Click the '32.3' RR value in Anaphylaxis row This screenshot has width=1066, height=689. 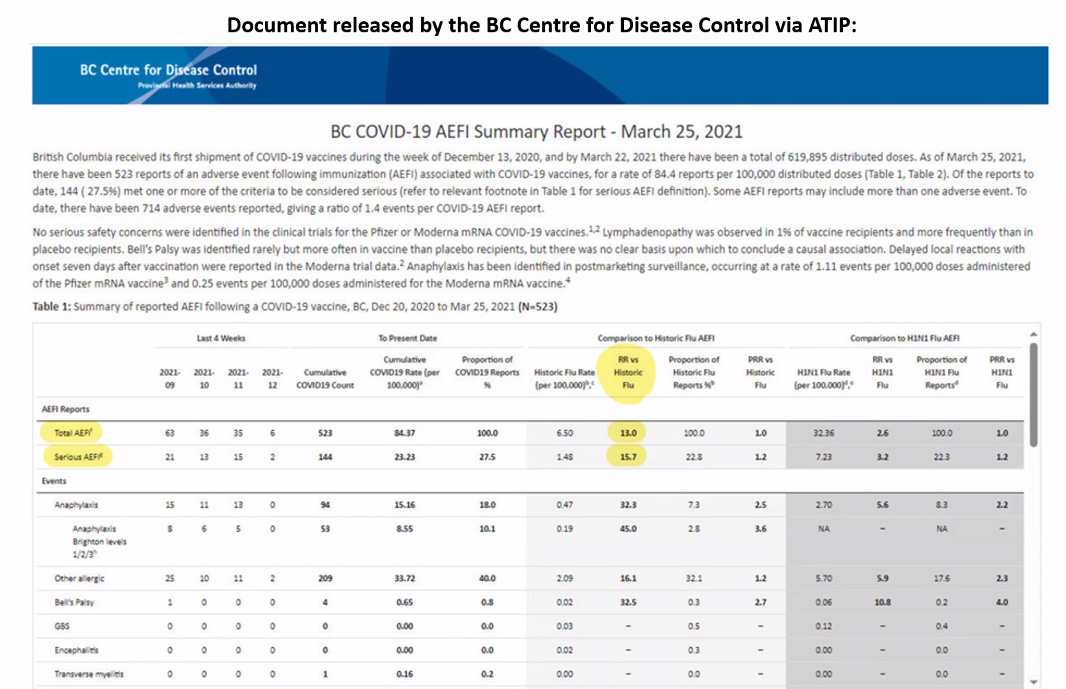[x=628, y=505]
